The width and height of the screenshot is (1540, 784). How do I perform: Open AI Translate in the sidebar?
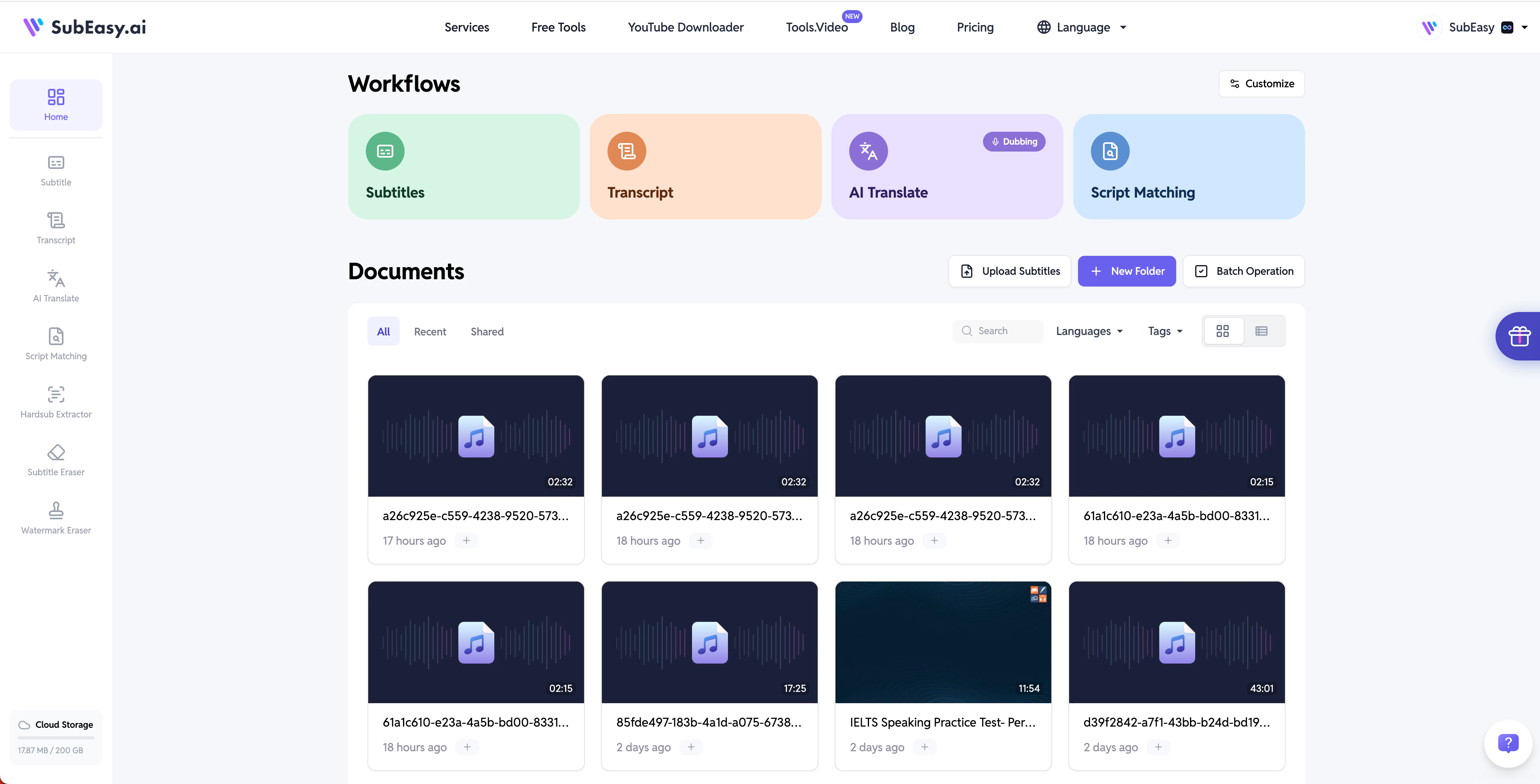[56, 286]
